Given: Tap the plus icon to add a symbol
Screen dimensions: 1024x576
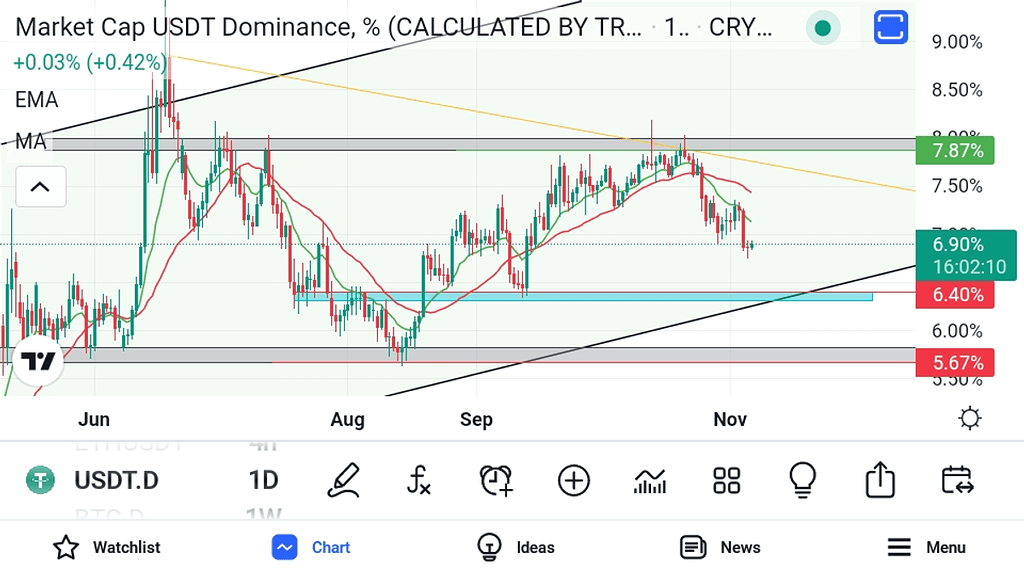Looking at the screenshot, I should [x=573, y=480].
